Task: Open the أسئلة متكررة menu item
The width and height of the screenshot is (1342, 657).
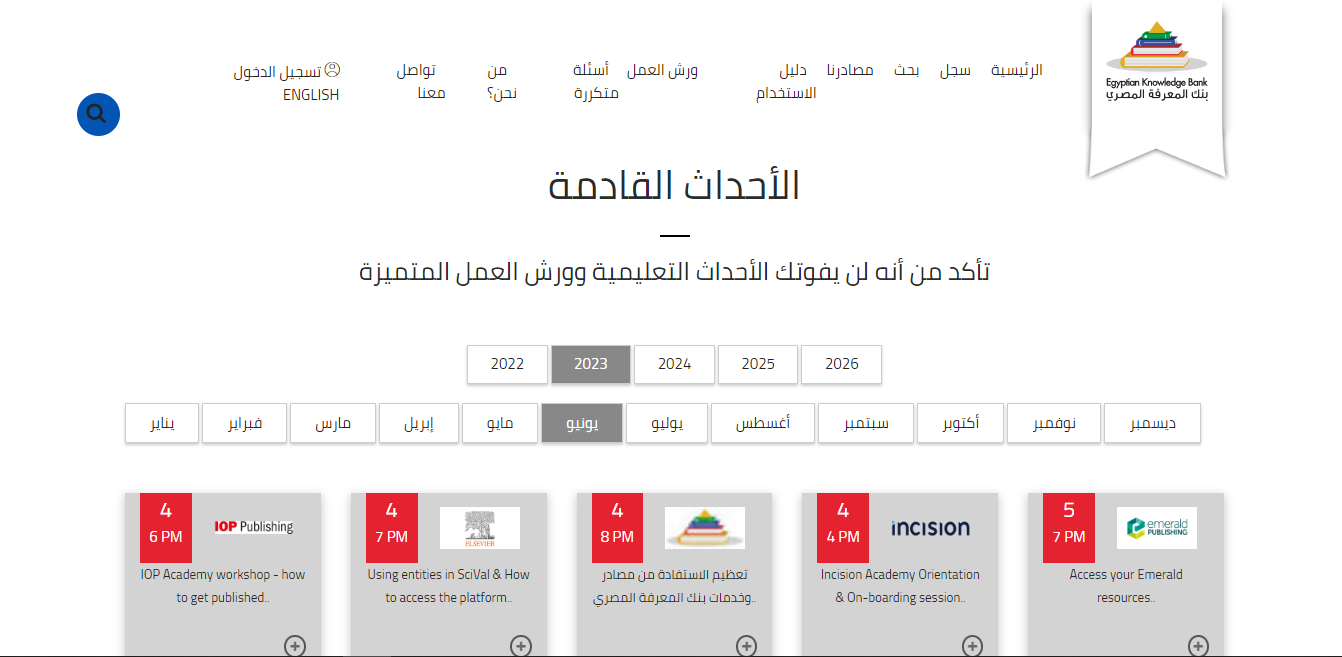Action: pos(596,82)
